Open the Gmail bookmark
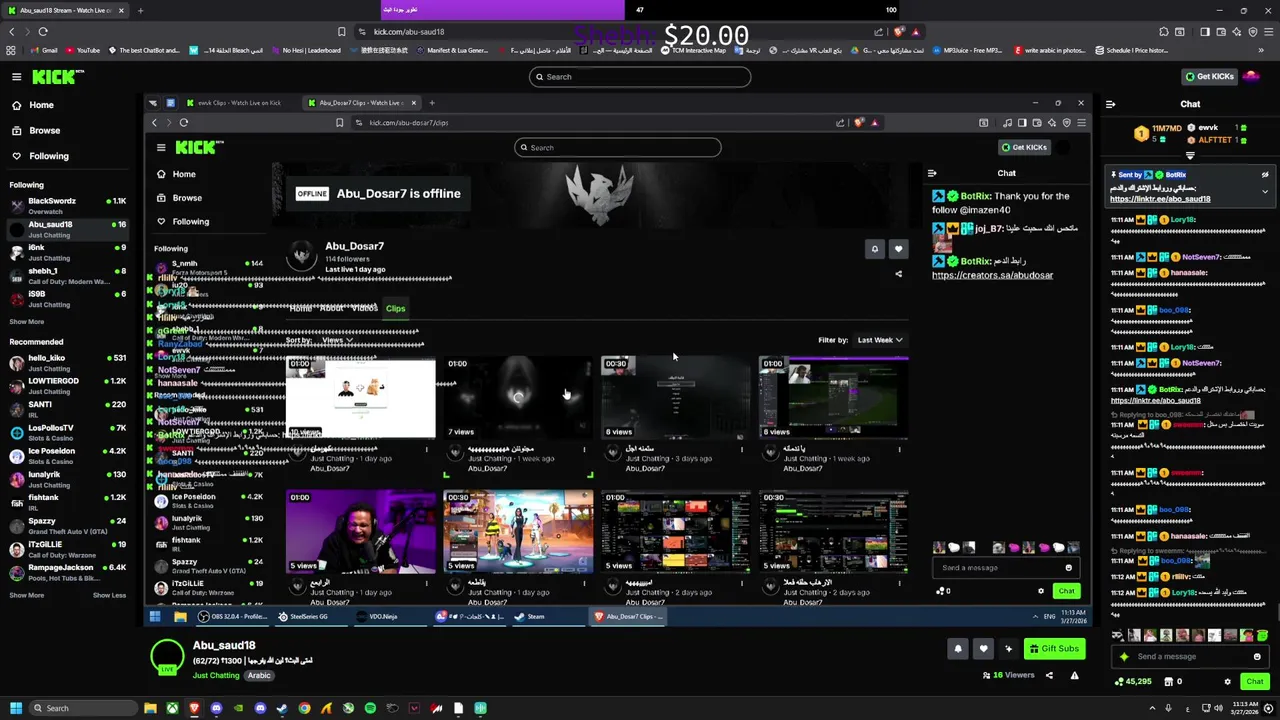 (x=43, y=50)
